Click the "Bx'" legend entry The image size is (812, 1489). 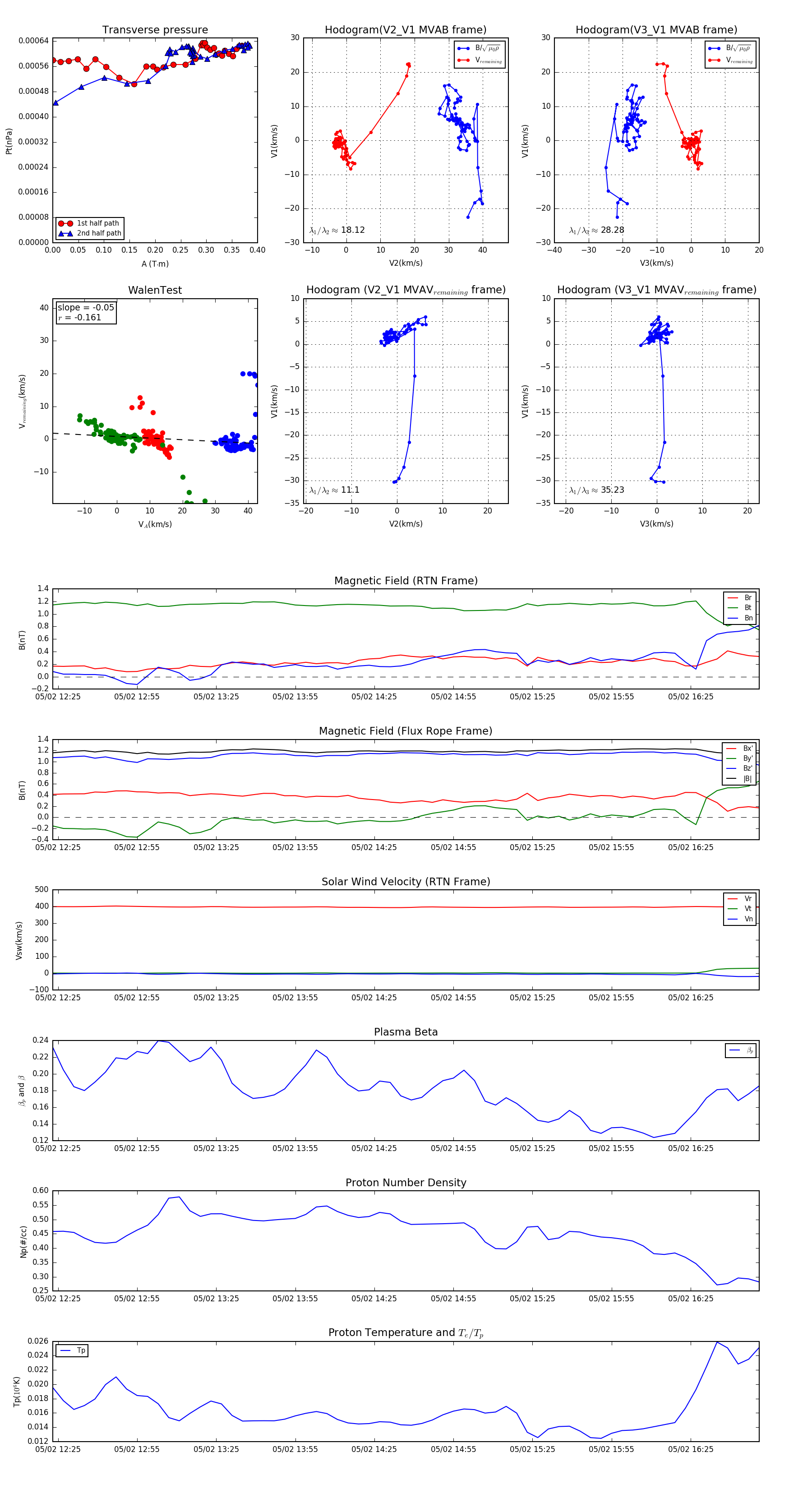coord(739,749)
